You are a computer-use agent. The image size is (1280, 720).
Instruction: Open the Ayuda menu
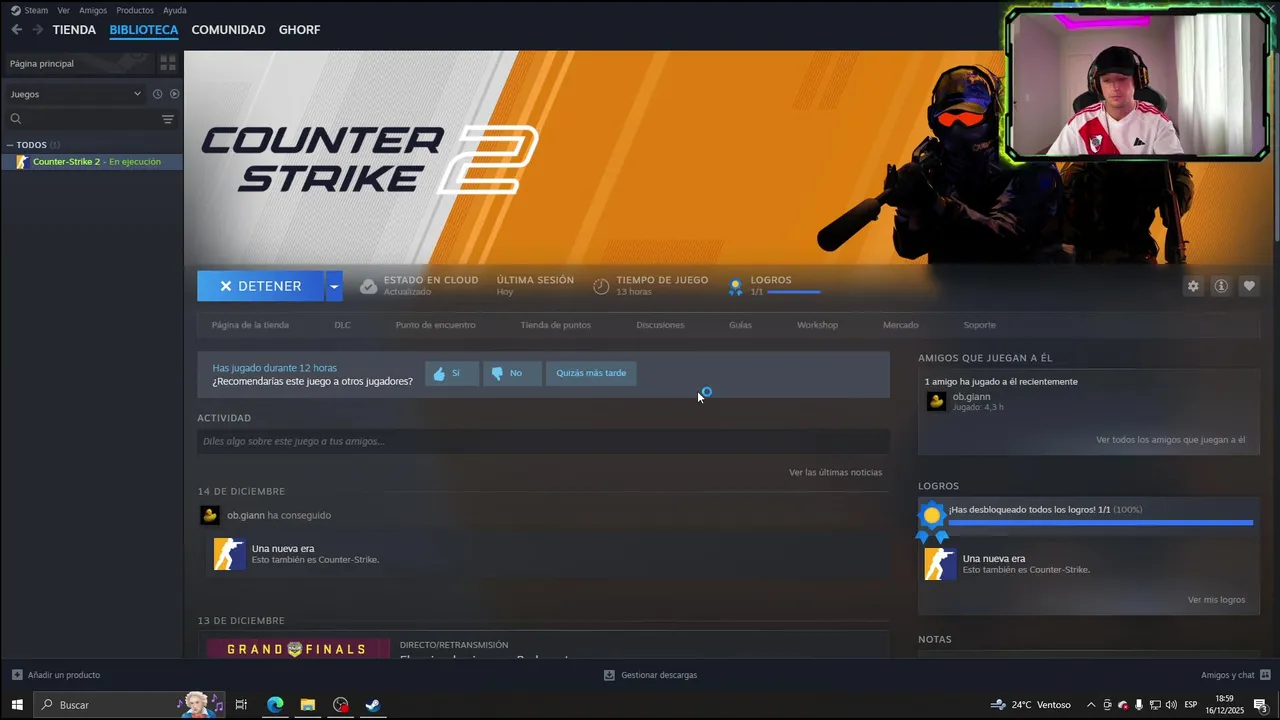tap(175, 10)
